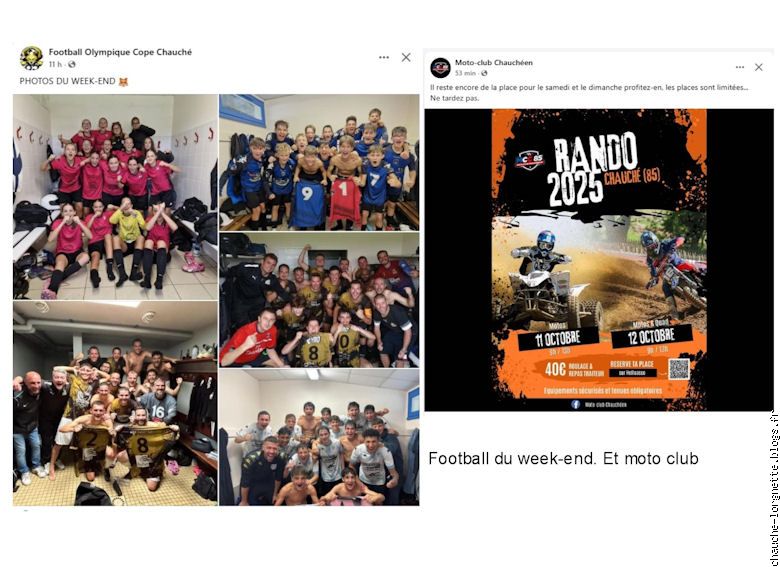Click the Football Olympique Cope Chauché page name

coord(120,52)
